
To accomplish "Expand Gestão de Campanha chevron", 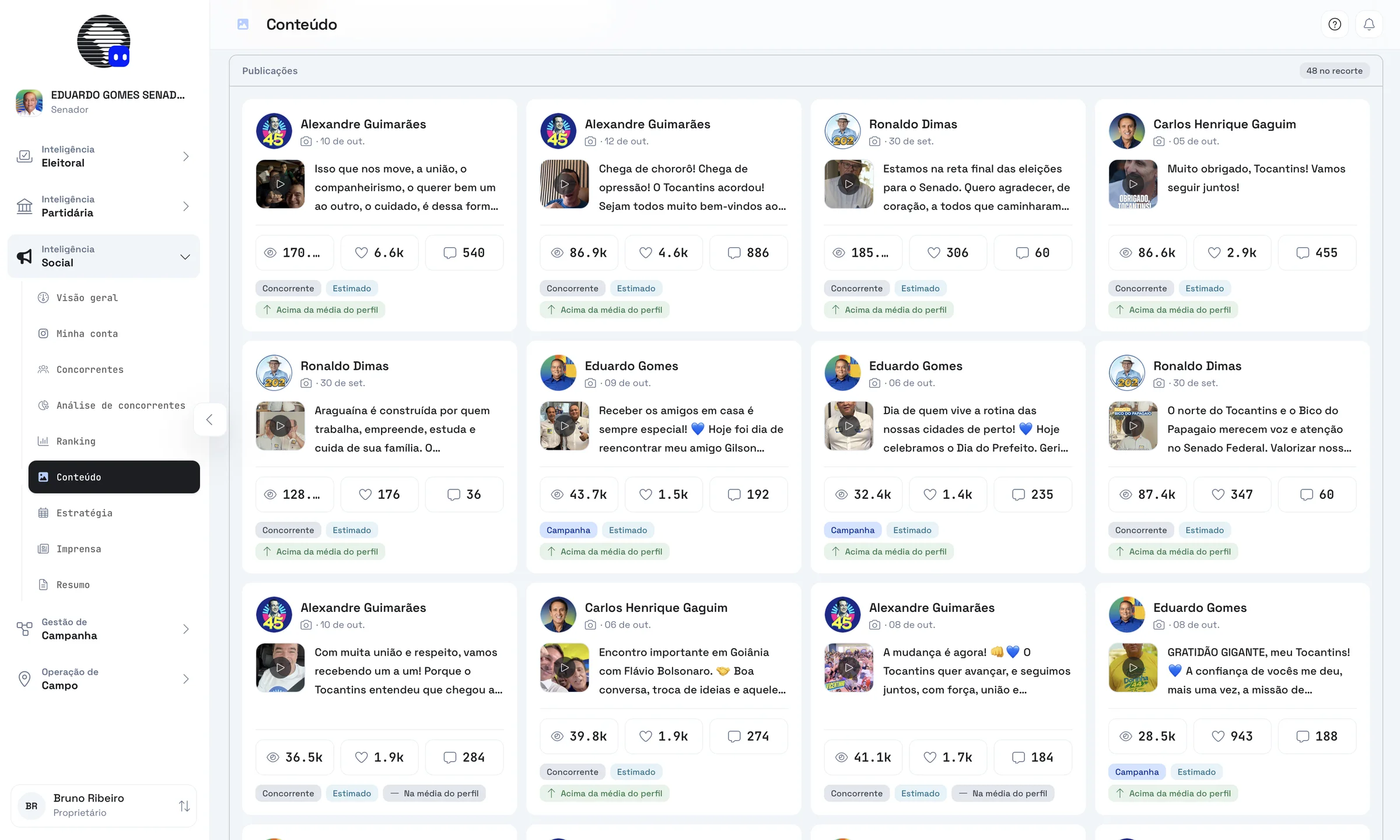I will click(185, 629).
